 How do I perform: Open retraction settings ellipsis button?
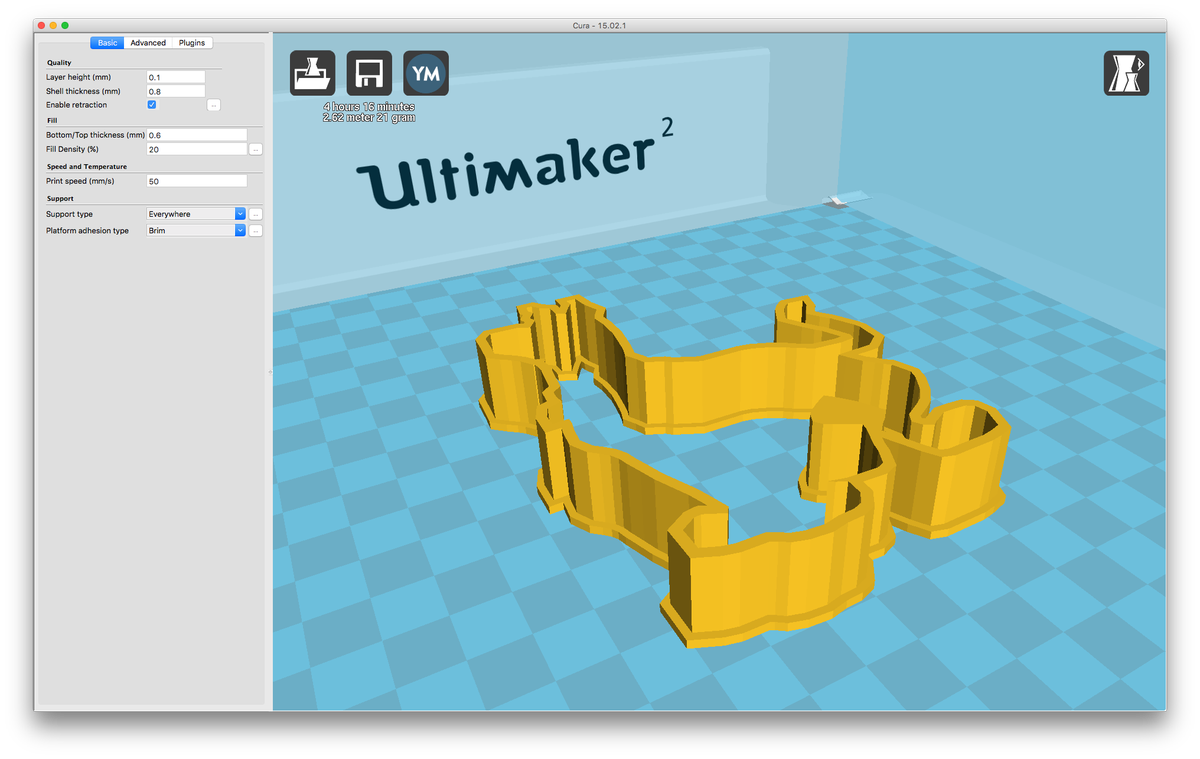pos(214,105)
